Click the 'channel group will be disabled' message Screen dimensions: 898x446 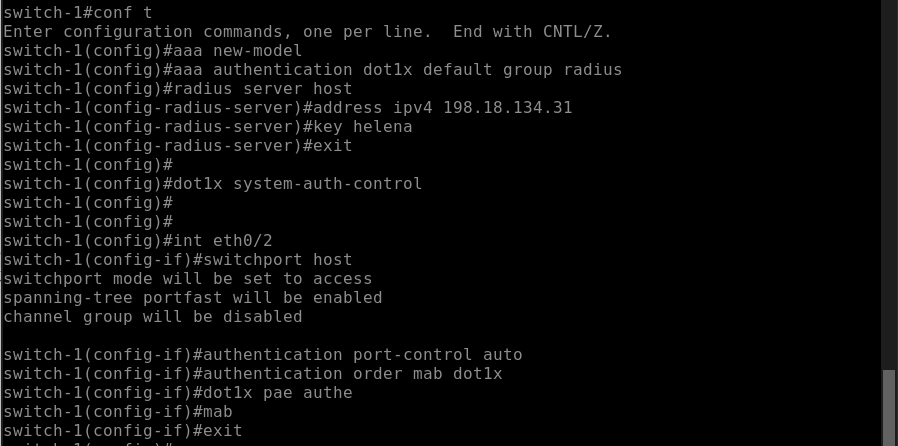click(x=153, y=317)
